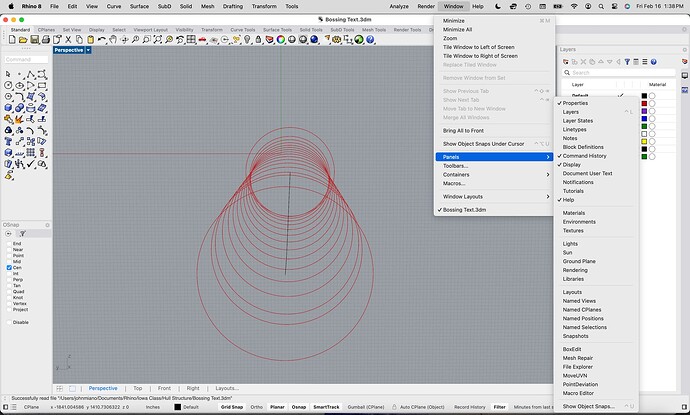The width and height of the screenshot is (690, 415).
Task: Click the red car Set CPlane icon
Action: [x=202, y=40]
